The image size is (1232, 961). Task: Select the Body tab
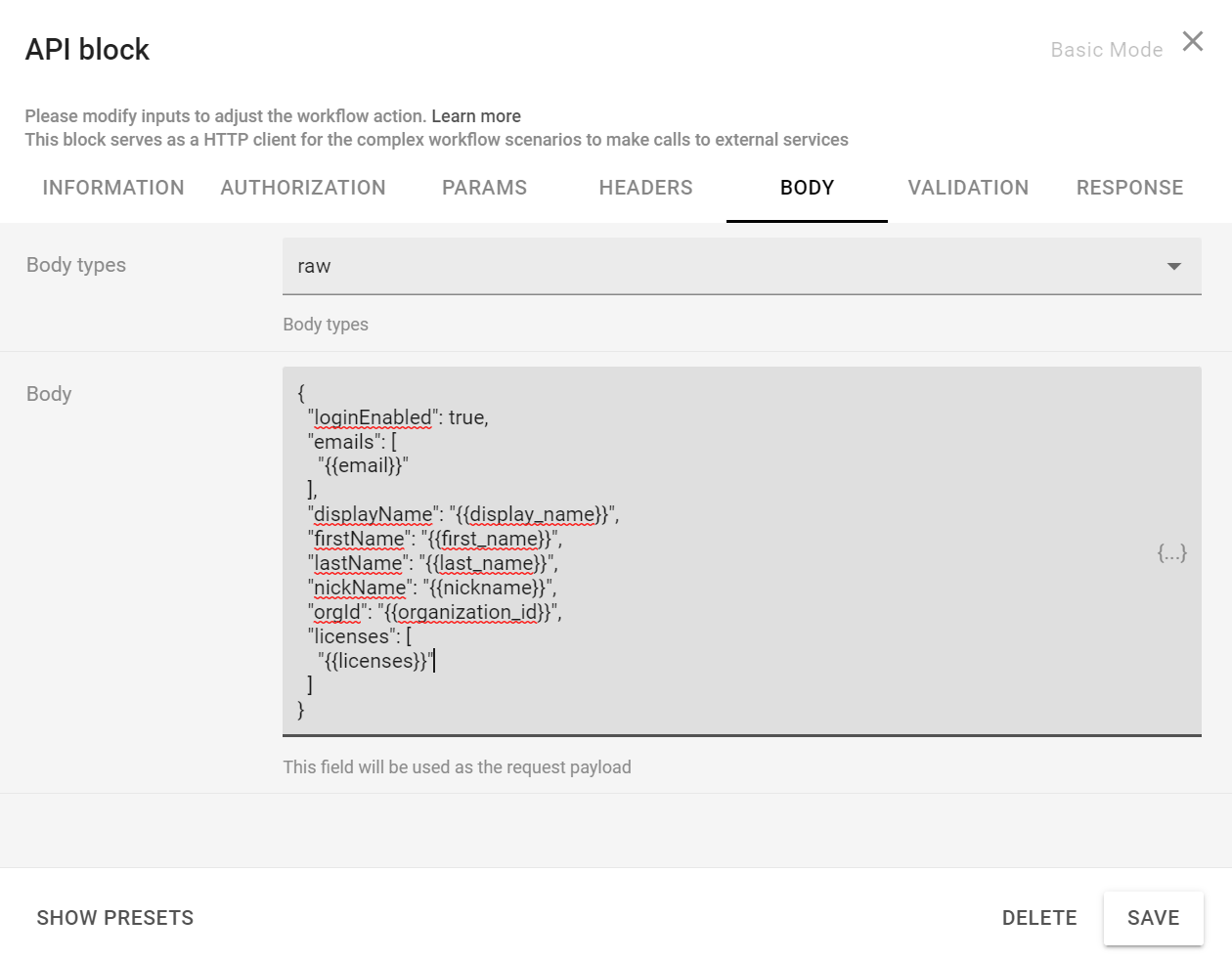tap(807, 188)
